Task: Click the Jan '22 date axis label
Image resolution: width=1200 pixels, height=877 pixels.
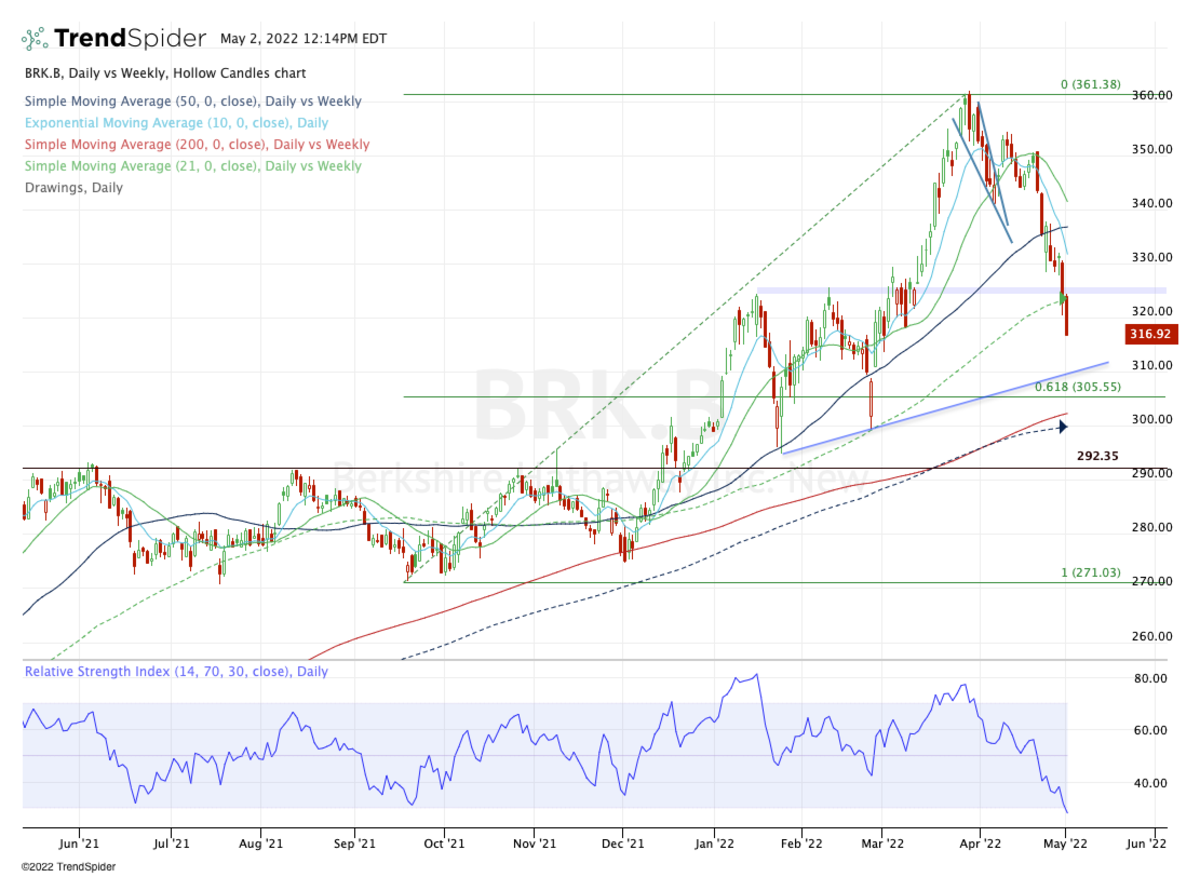Action: [x=715, y=844]
